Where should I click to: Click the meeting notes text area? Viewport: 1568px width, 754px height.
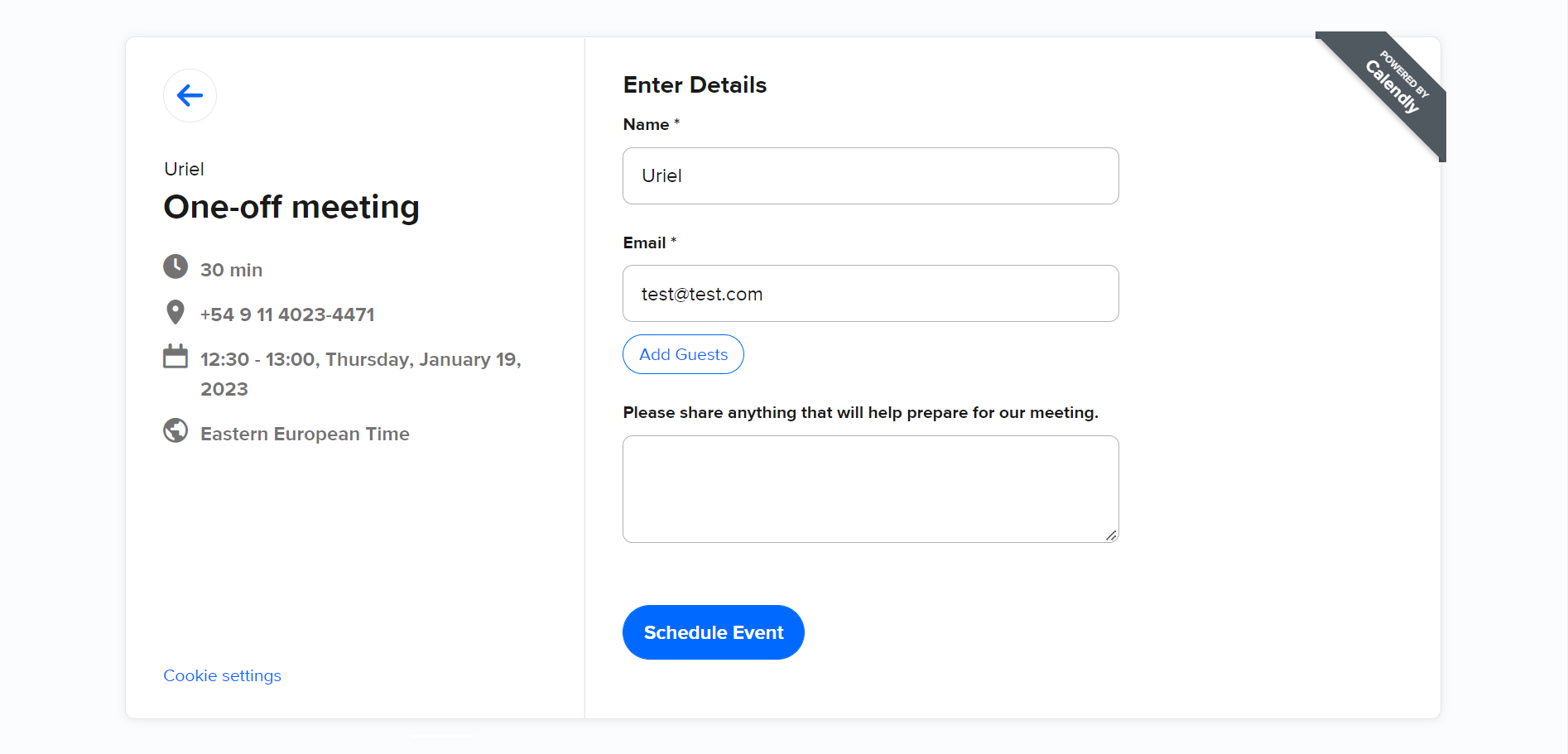[x=870, y=489]
